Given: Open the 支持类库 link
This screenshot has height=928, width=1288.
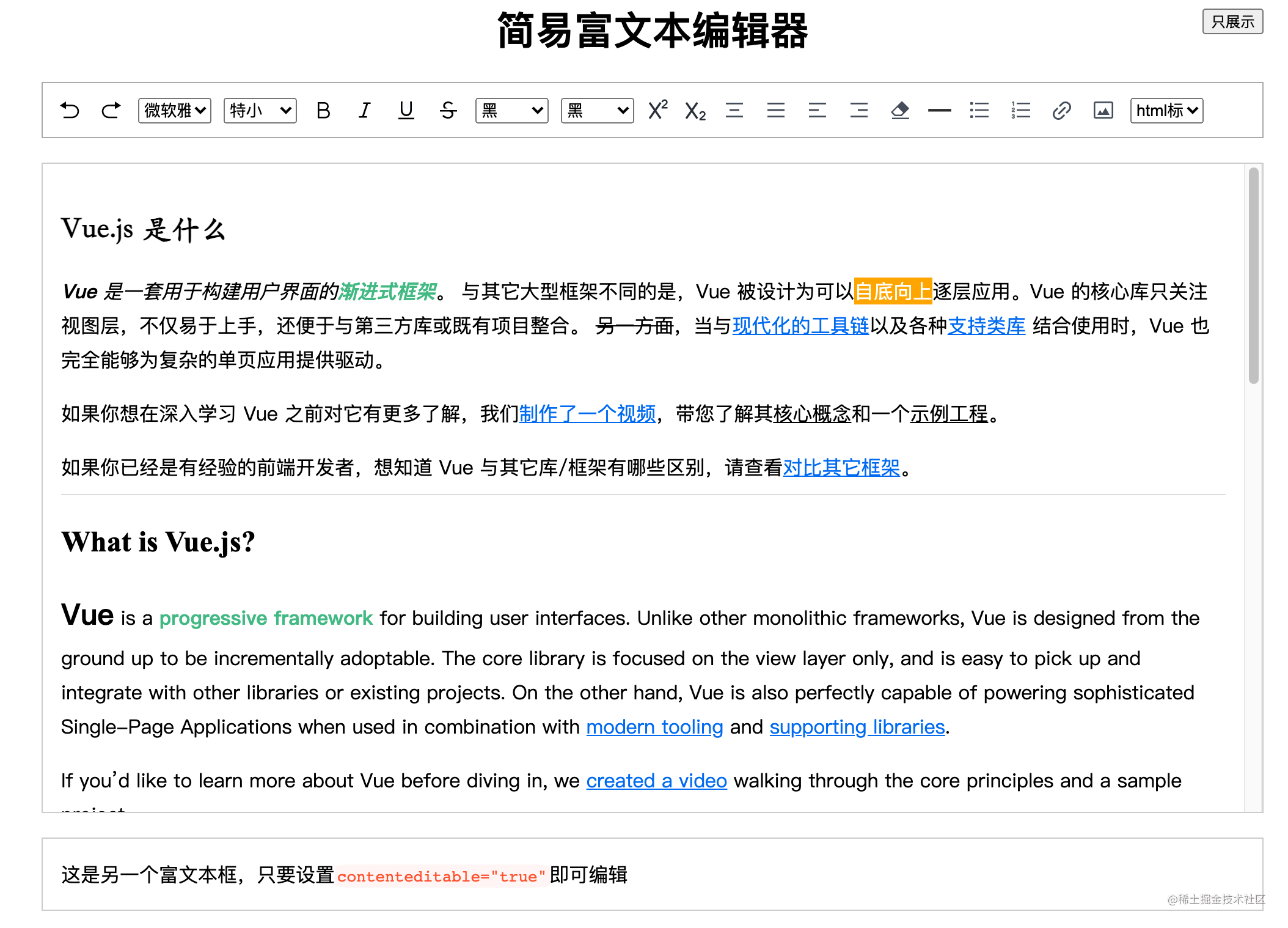Looking at the screenshot, I should click(x=986, y=326).
